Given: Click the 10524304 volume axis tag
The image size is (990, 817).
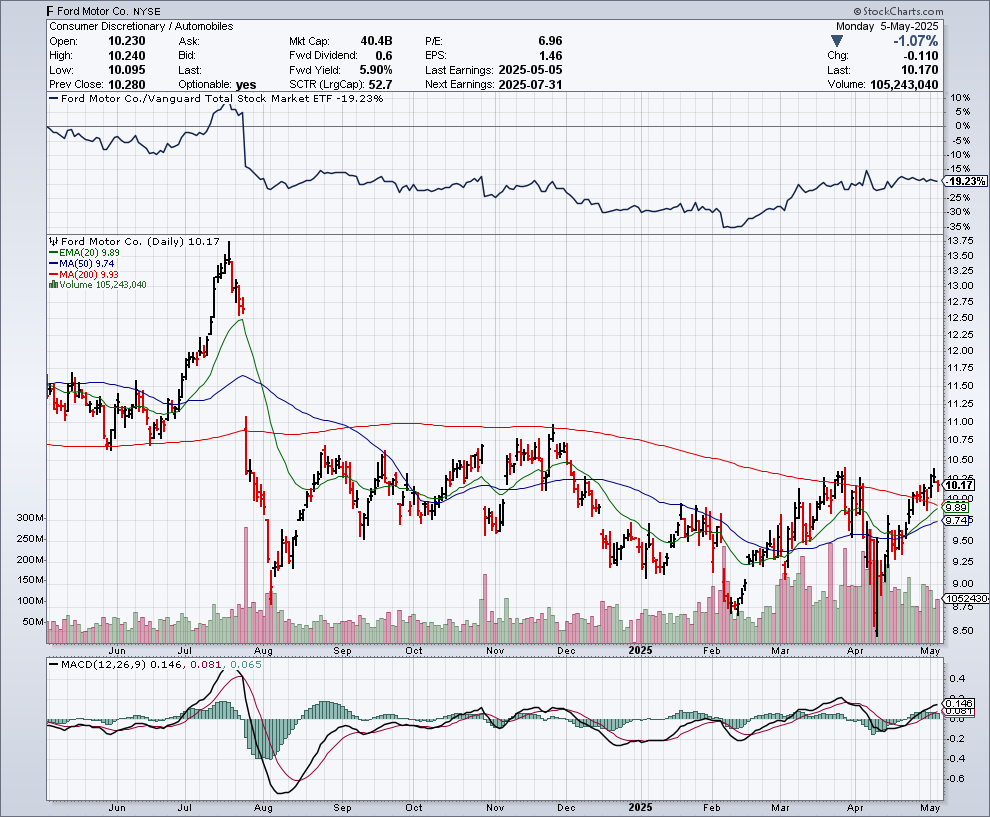Looking at the screenshot, I should tap(966, 599).
